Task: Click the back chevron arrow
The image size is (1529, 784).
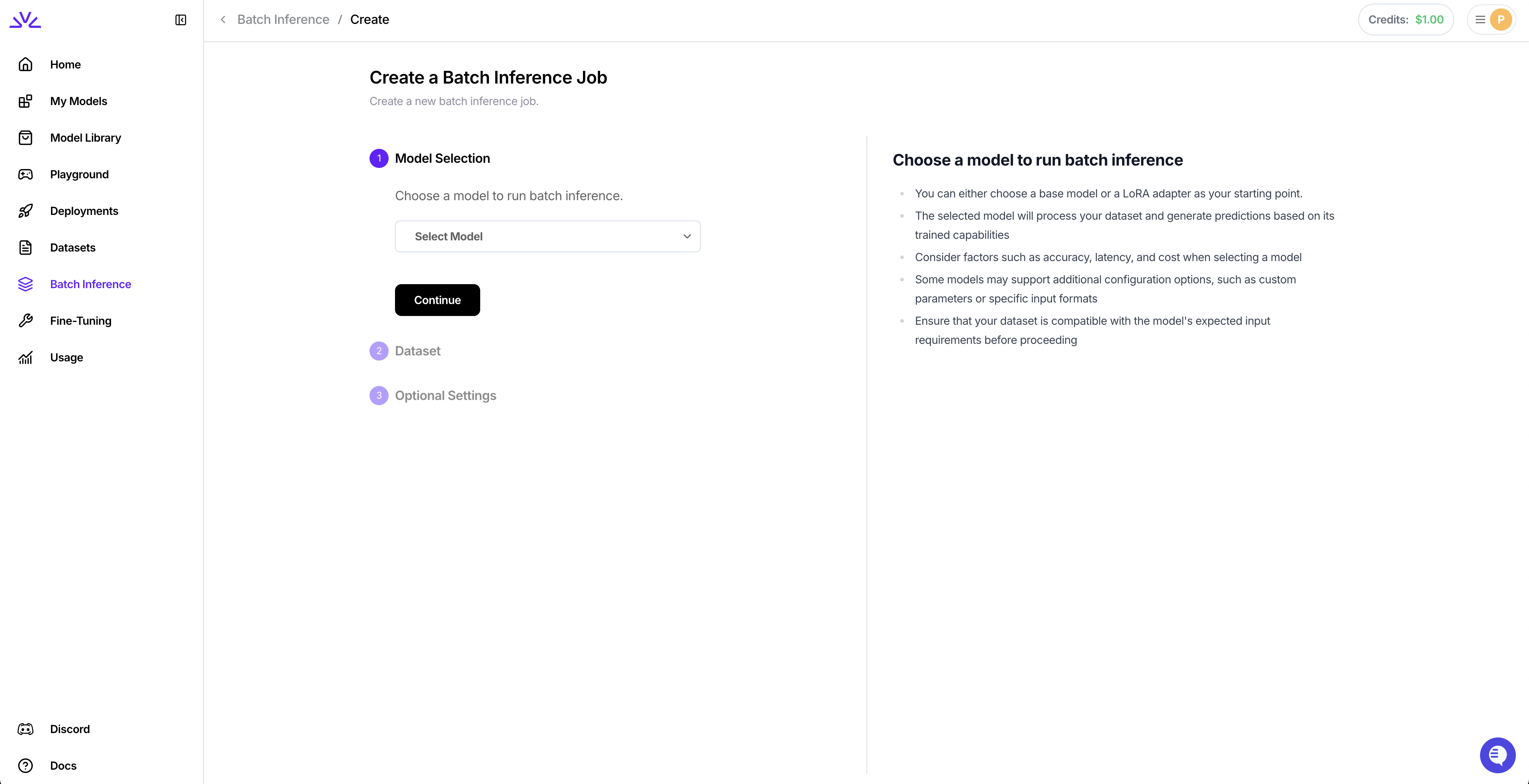Action: [x=223, y=20]
